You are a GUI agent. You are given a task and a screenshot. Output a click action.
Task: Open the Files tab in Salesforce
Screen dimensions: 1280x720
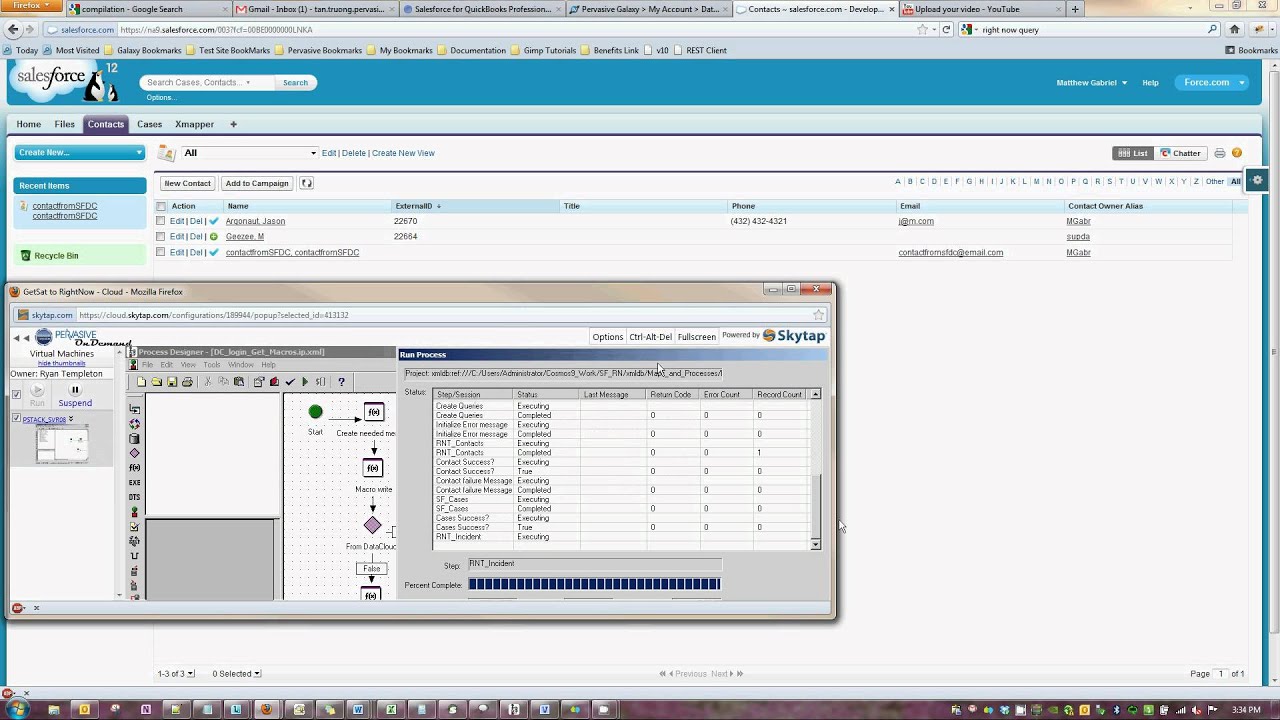[x=65, y=124]
